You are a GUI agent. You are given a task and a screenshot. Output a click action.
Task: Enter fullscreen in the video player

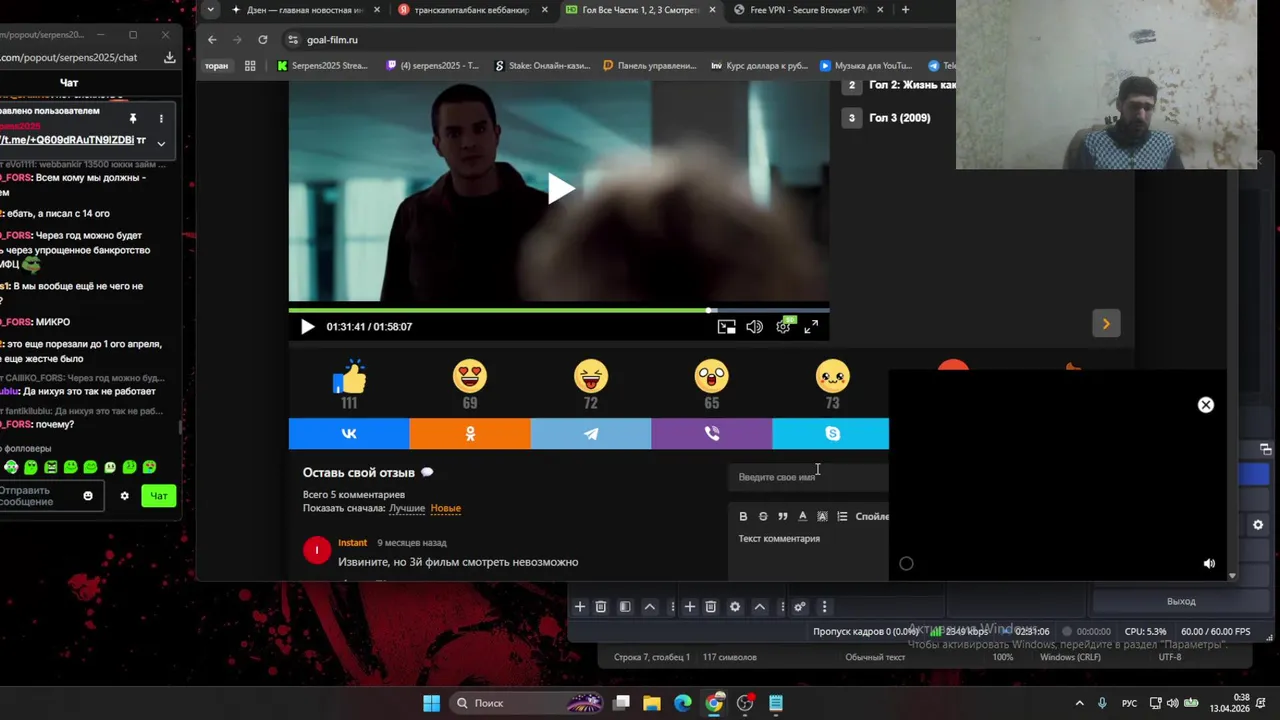click(811, 327)
